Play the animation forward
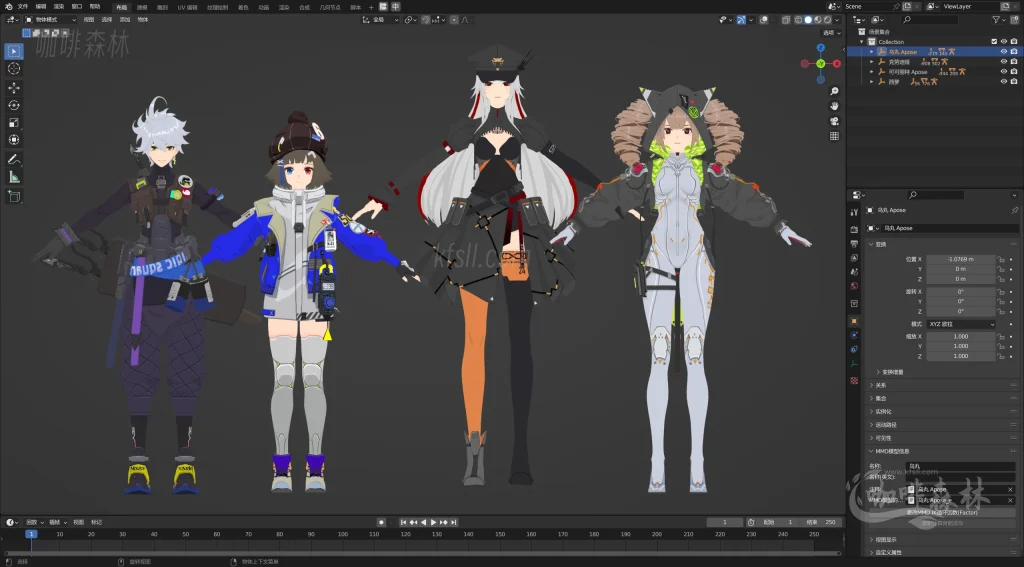The image size is (1024, 567). (433, 523)
